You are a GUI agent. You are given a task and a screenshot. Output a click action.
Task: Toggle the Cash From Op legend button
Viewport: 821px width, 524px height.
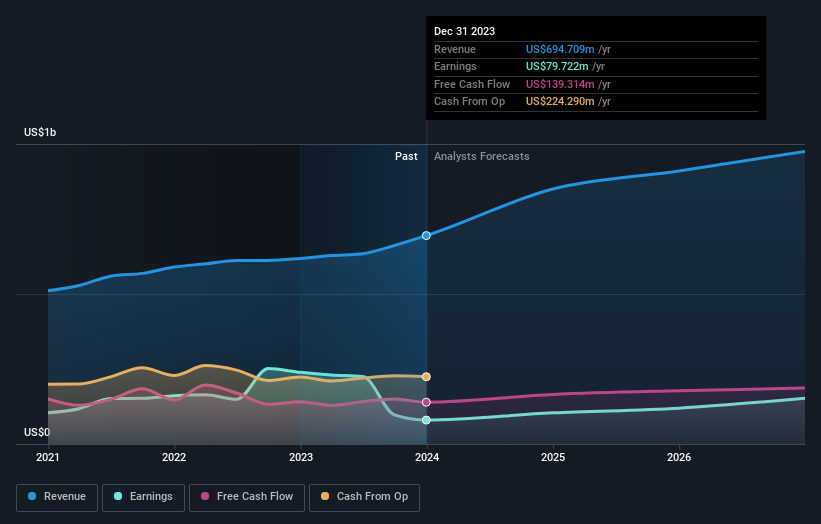364,497
